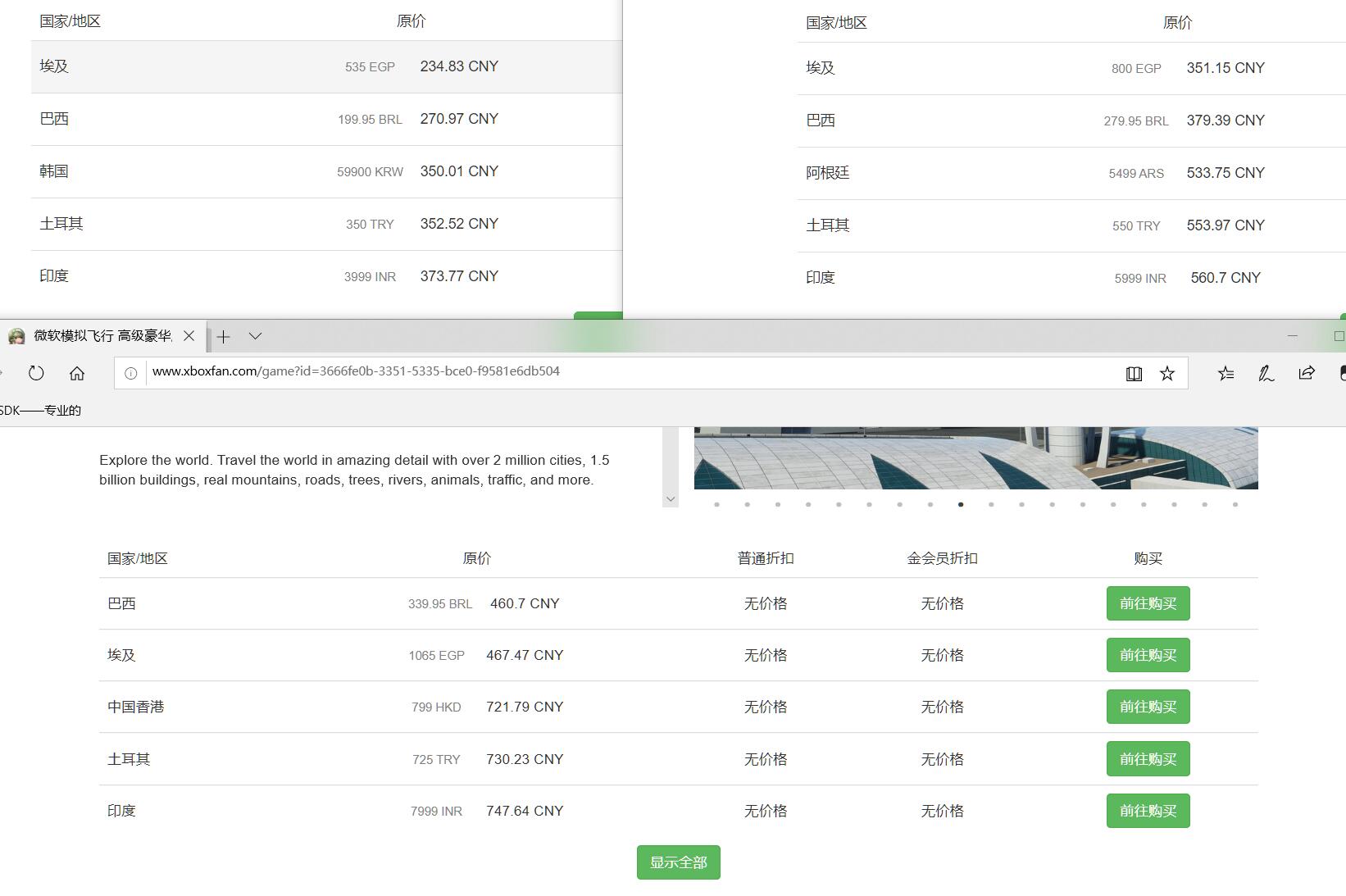Open reading view book icon
1346x896 pixels.
1134,374
